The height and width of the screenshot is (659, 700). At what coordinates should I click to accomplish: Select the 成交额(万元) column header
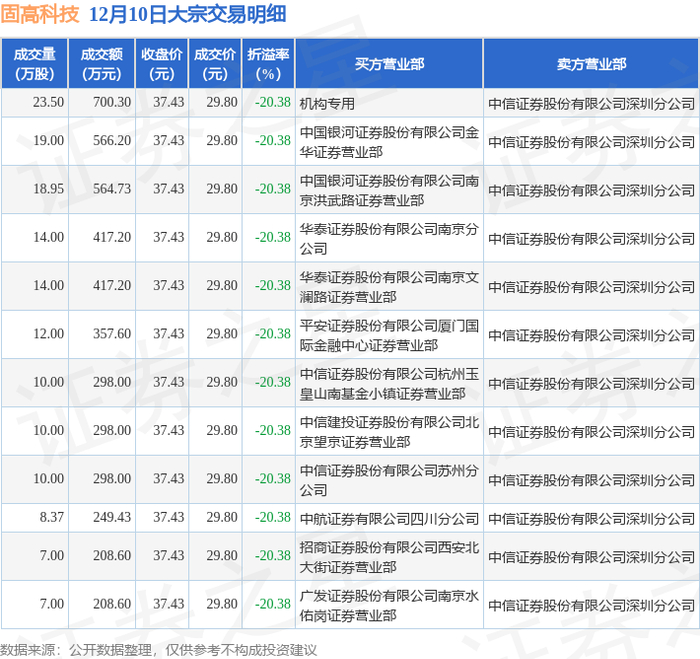pyautogui.click(x=101, y=64)
